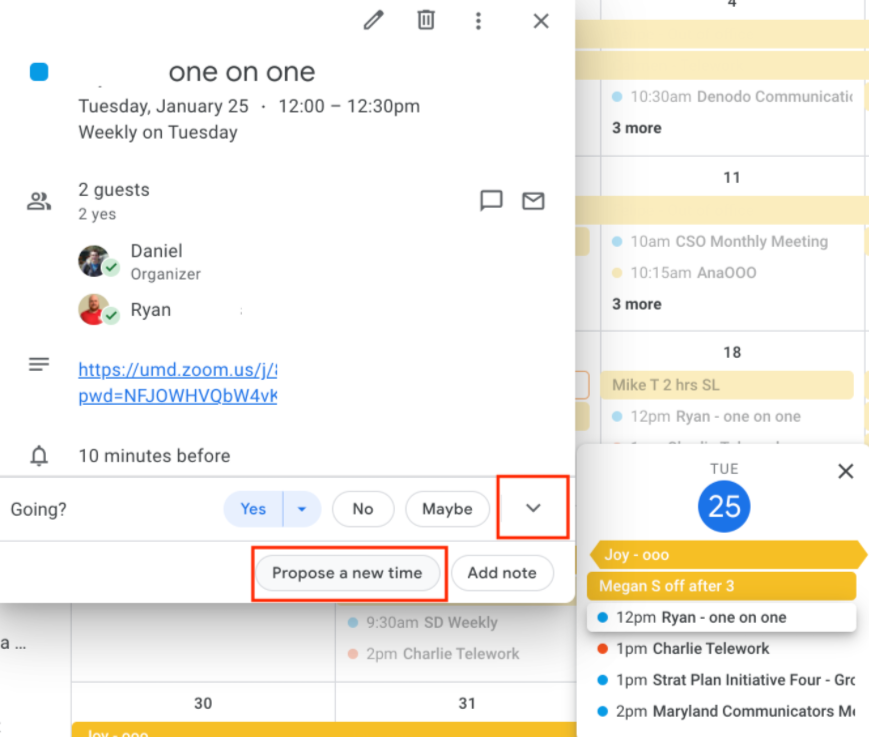The width and height of the screenshot is (869, 737).
Task: Select Ryan's avatar photo
Action: point(94,309)
